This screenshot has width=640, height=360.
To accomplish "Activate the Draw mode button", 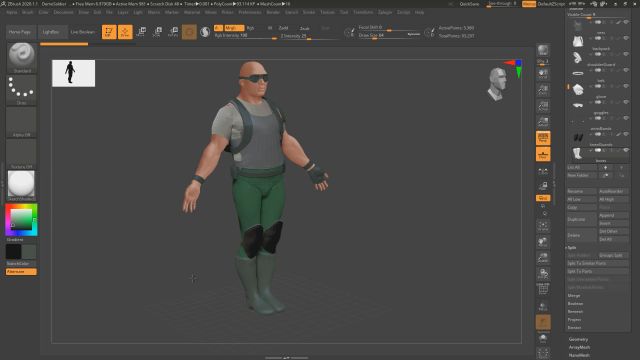I will (x=125, y=31).
